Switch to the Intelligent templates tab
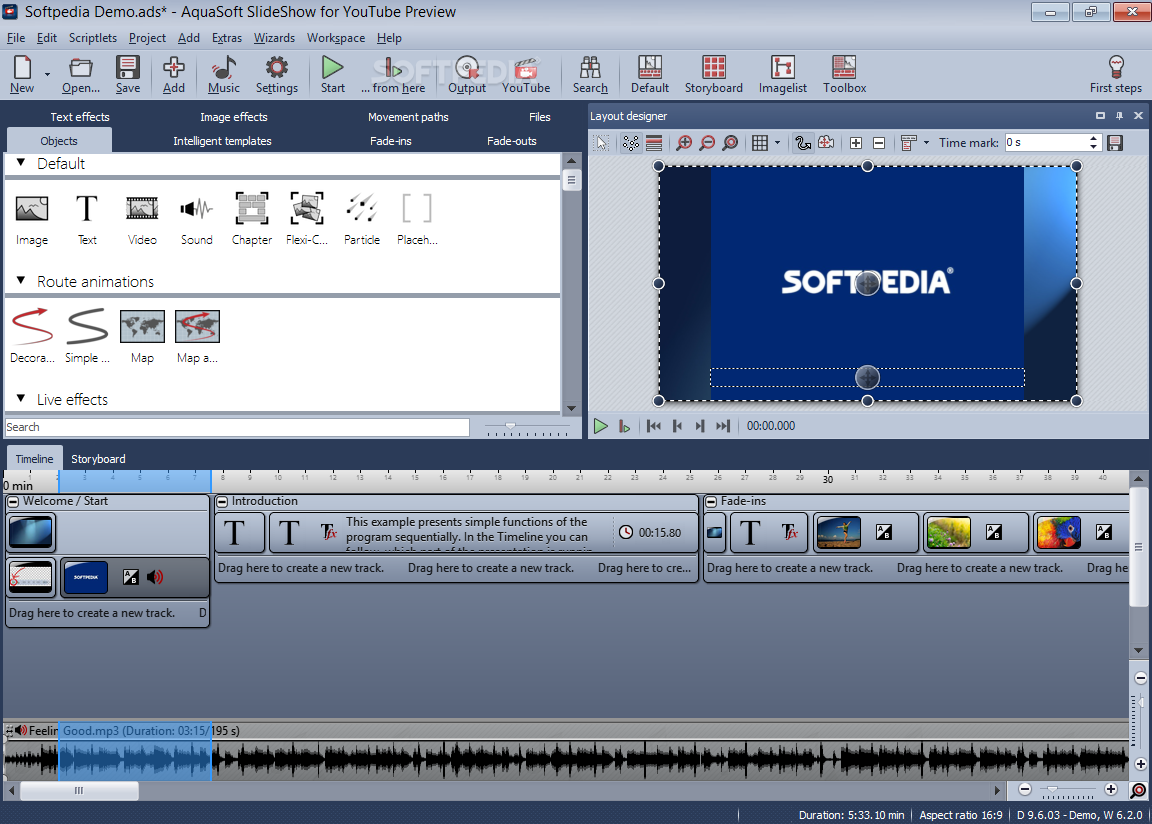The width and height of the screenshot is (1152, 824). tap(222, 141)
